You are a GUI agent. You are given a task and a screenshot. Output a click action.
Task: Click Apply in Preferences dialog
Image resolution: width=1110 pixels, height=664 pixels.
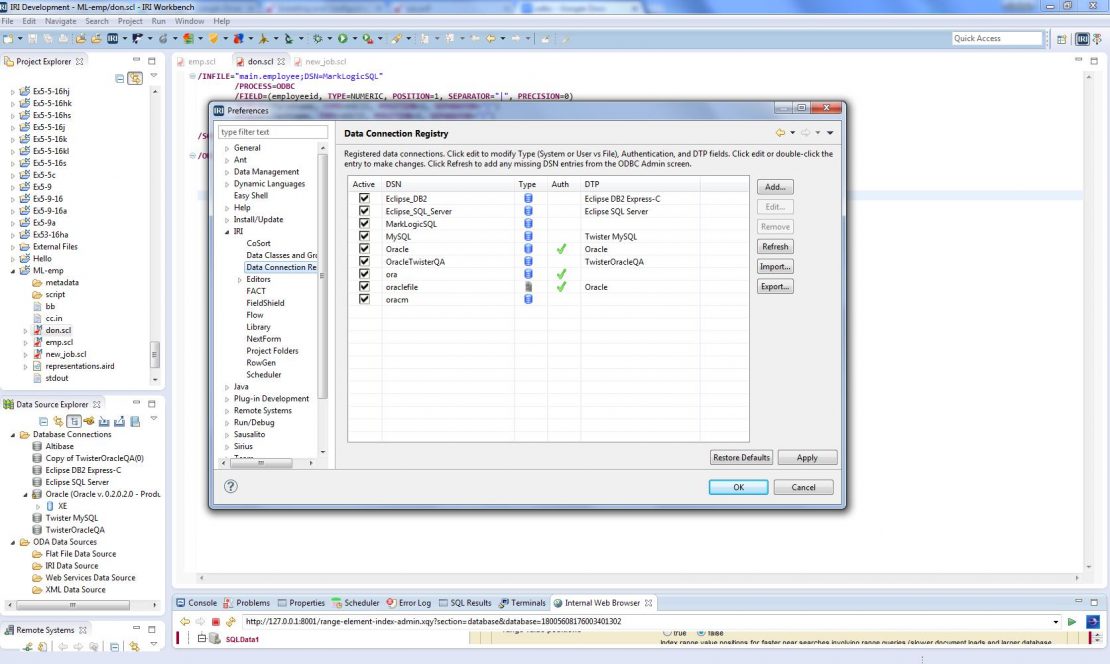[x=807, y=457]
